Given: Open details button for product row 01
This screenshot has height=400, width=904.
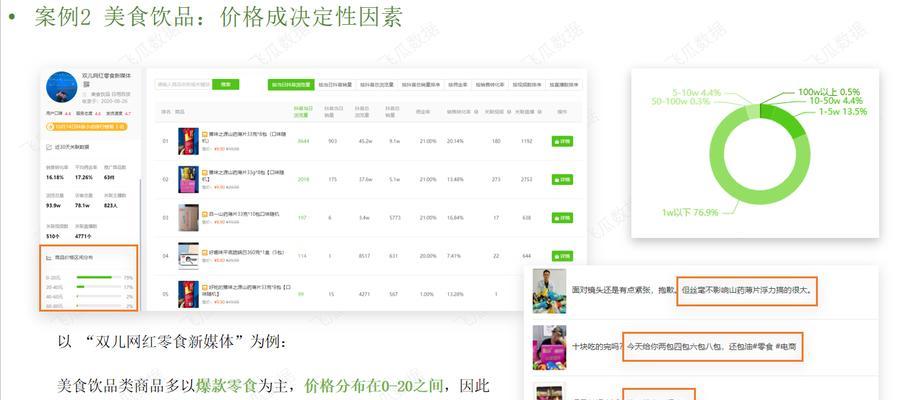Looking at the screenshot, I should [562, 141].
